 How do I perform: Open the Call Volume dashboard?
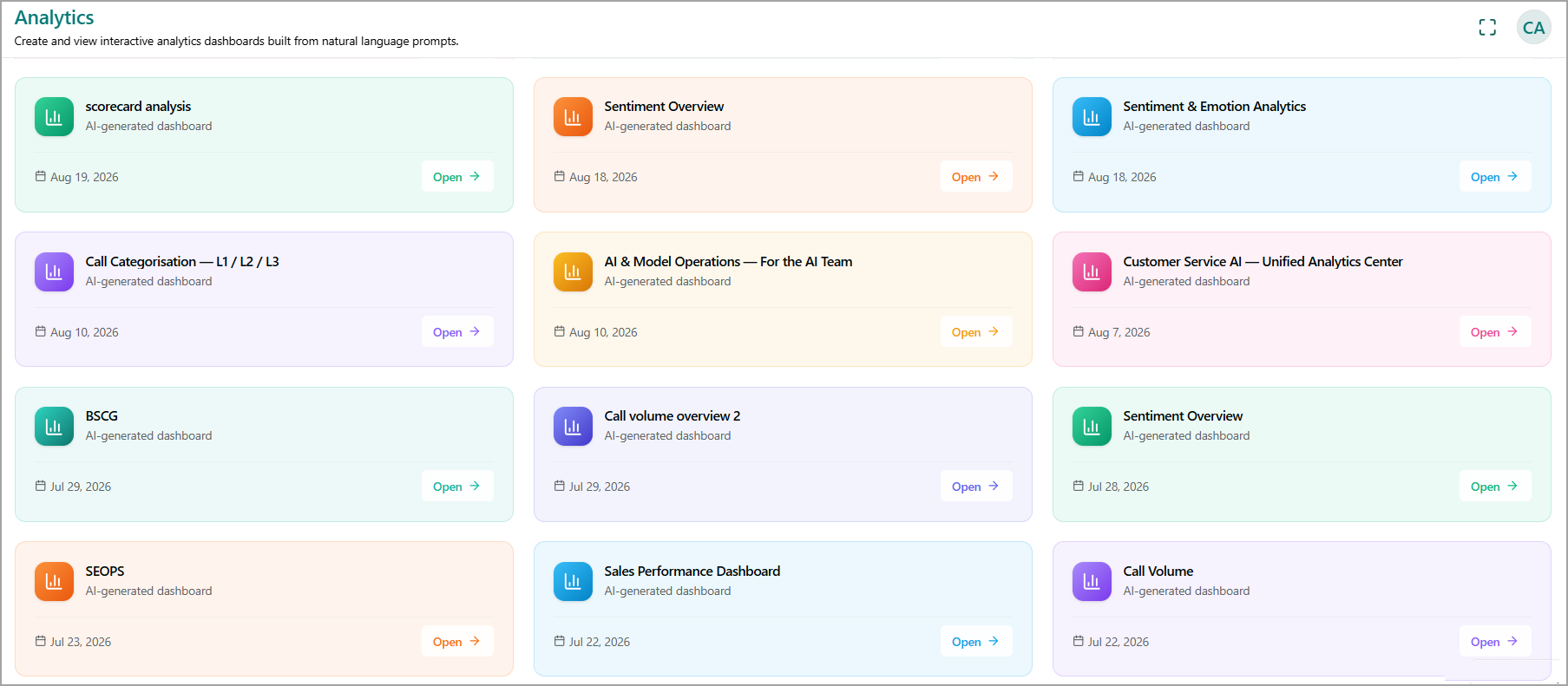(x=1495, y=642)
